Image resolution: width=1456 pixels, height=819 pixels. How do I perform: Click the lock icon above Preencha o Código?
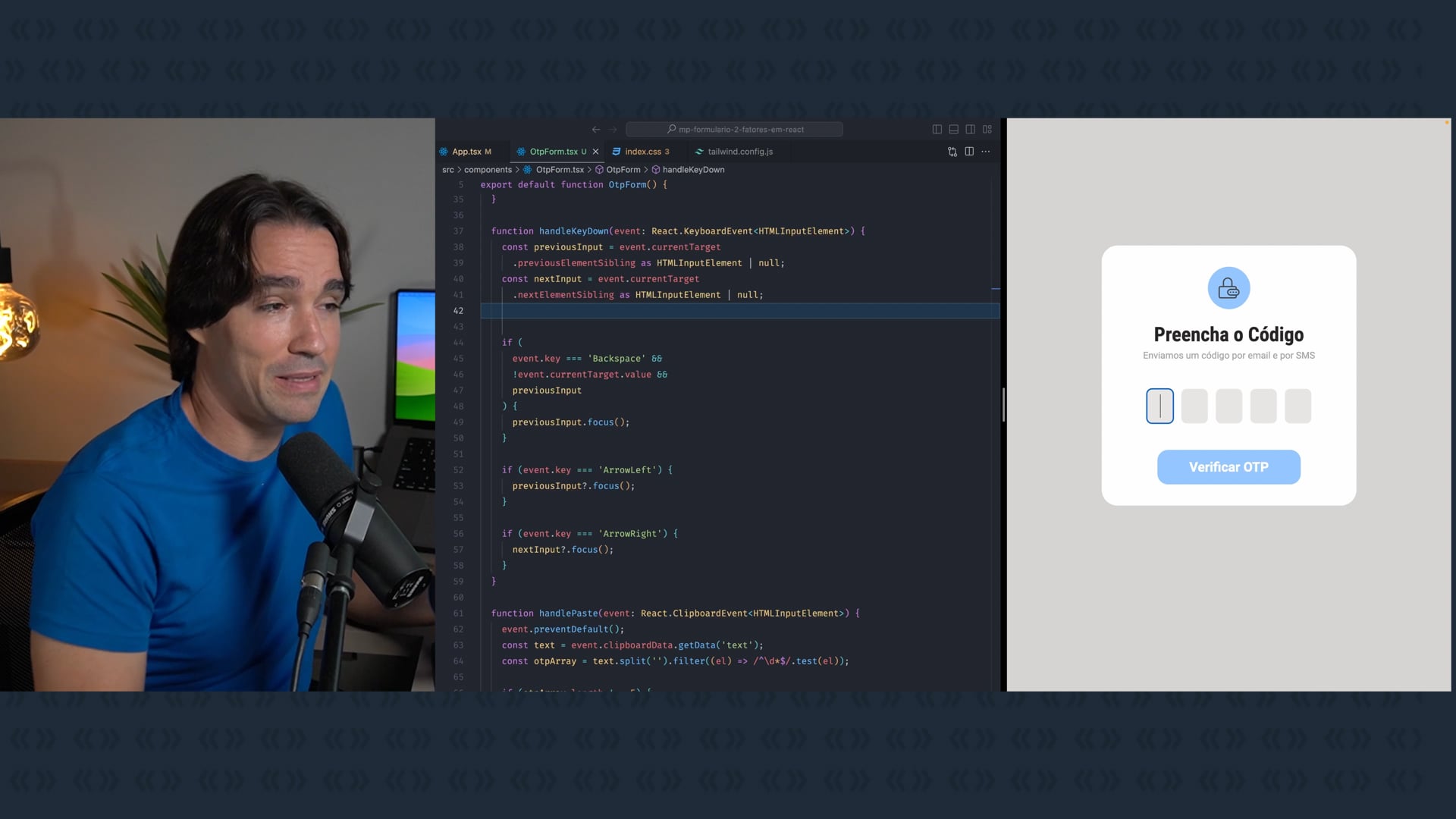click(1228, 288)
